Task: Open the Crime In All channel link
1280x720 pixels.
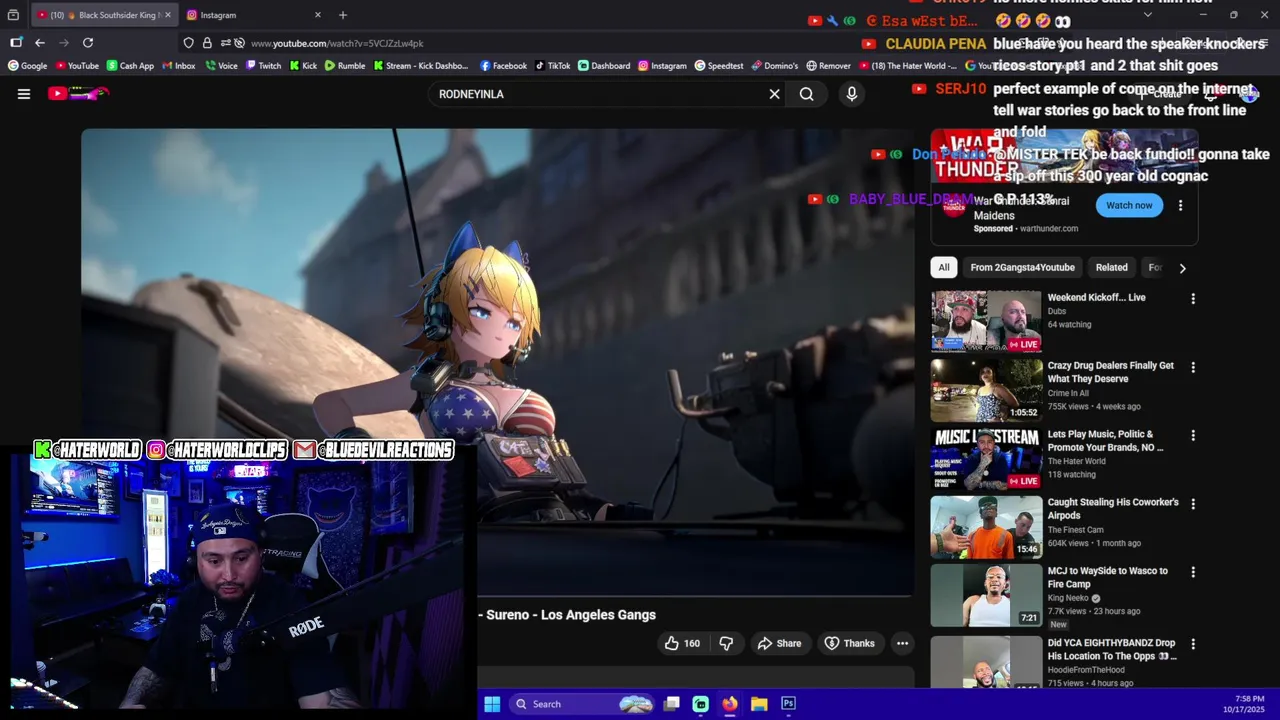Action: pos(1068,393)
